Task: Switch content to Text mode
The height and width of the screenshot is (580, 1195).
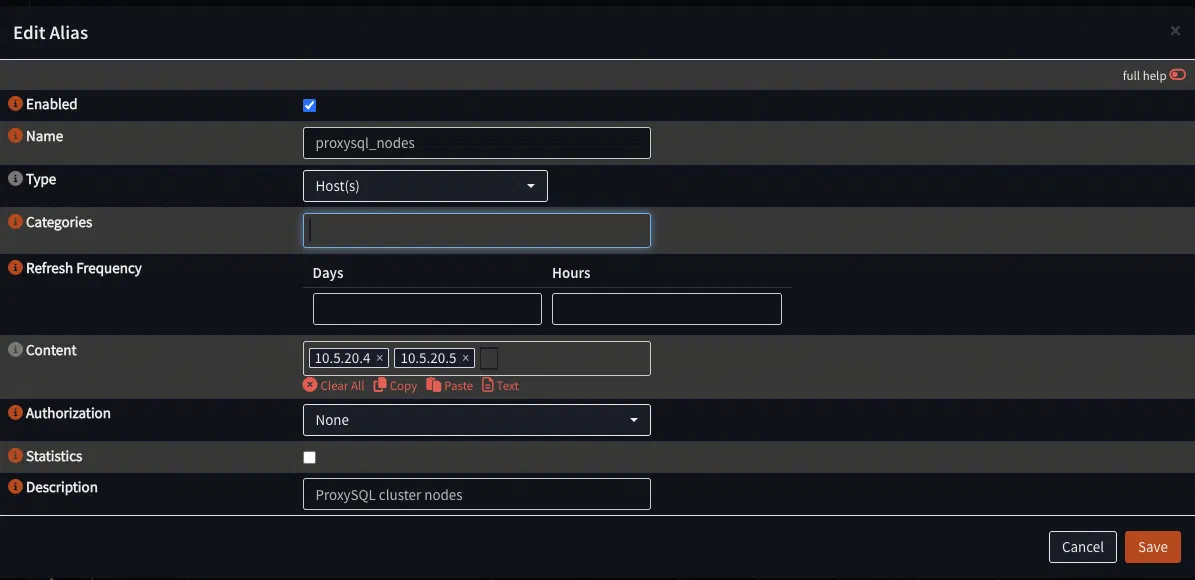Action: click(x=501, y=386)
